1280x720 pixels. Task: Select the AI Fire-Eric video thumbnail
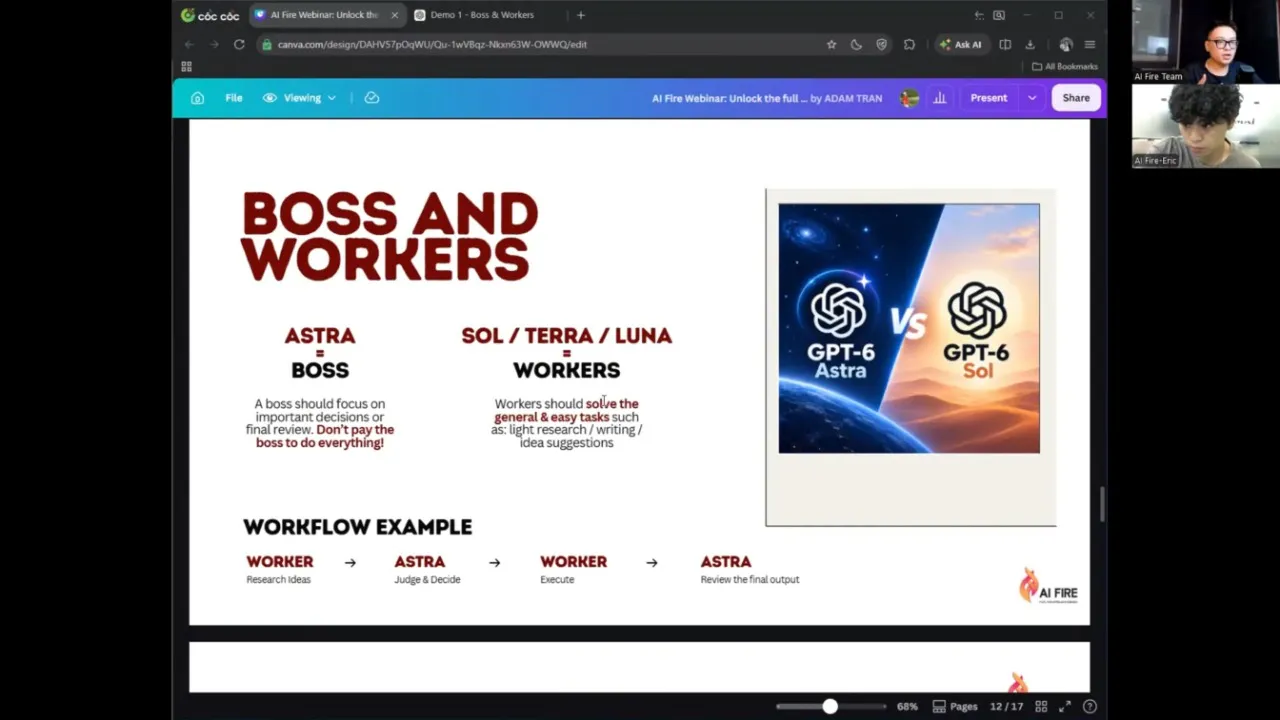coord(1205,126)
